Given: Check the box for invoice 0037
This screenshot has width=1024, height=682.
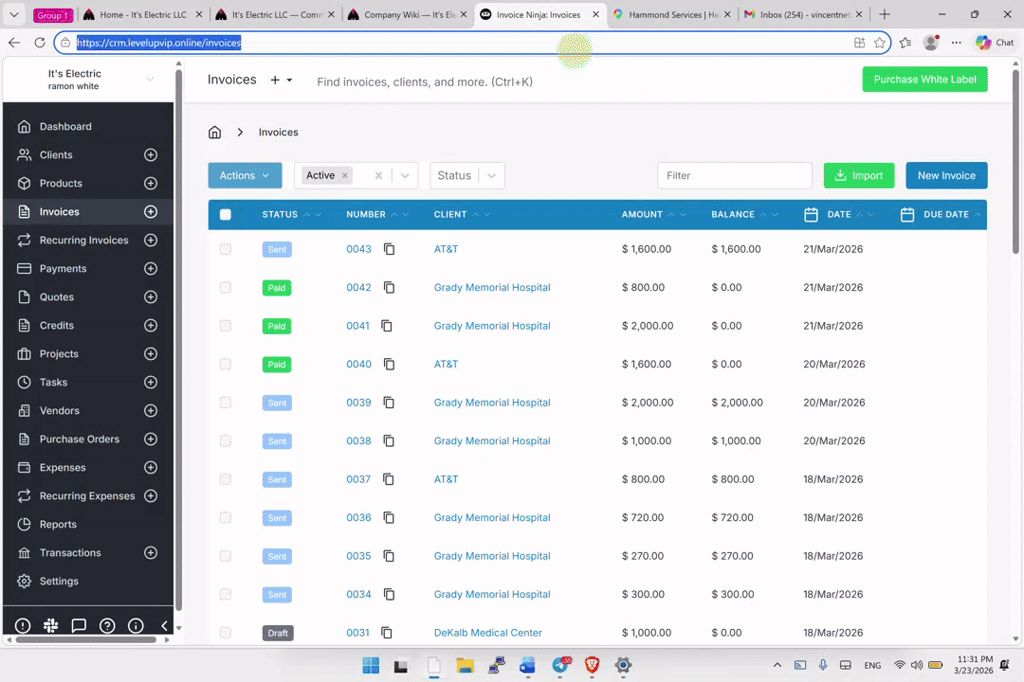Looking at the screenshot, I should point(225,479).
